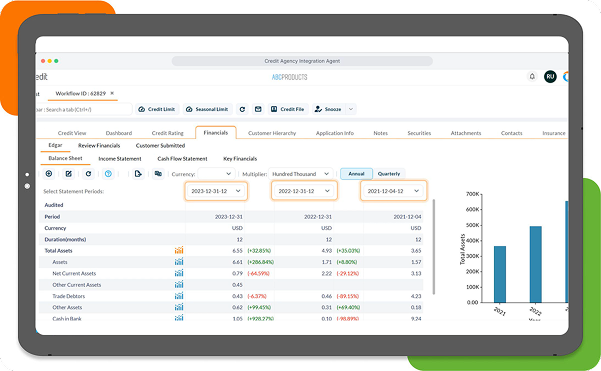Viewport: 601px width, 371px height.
Task: Click the 2022 bar in Total Assets chart
Action: click(535, 264)
